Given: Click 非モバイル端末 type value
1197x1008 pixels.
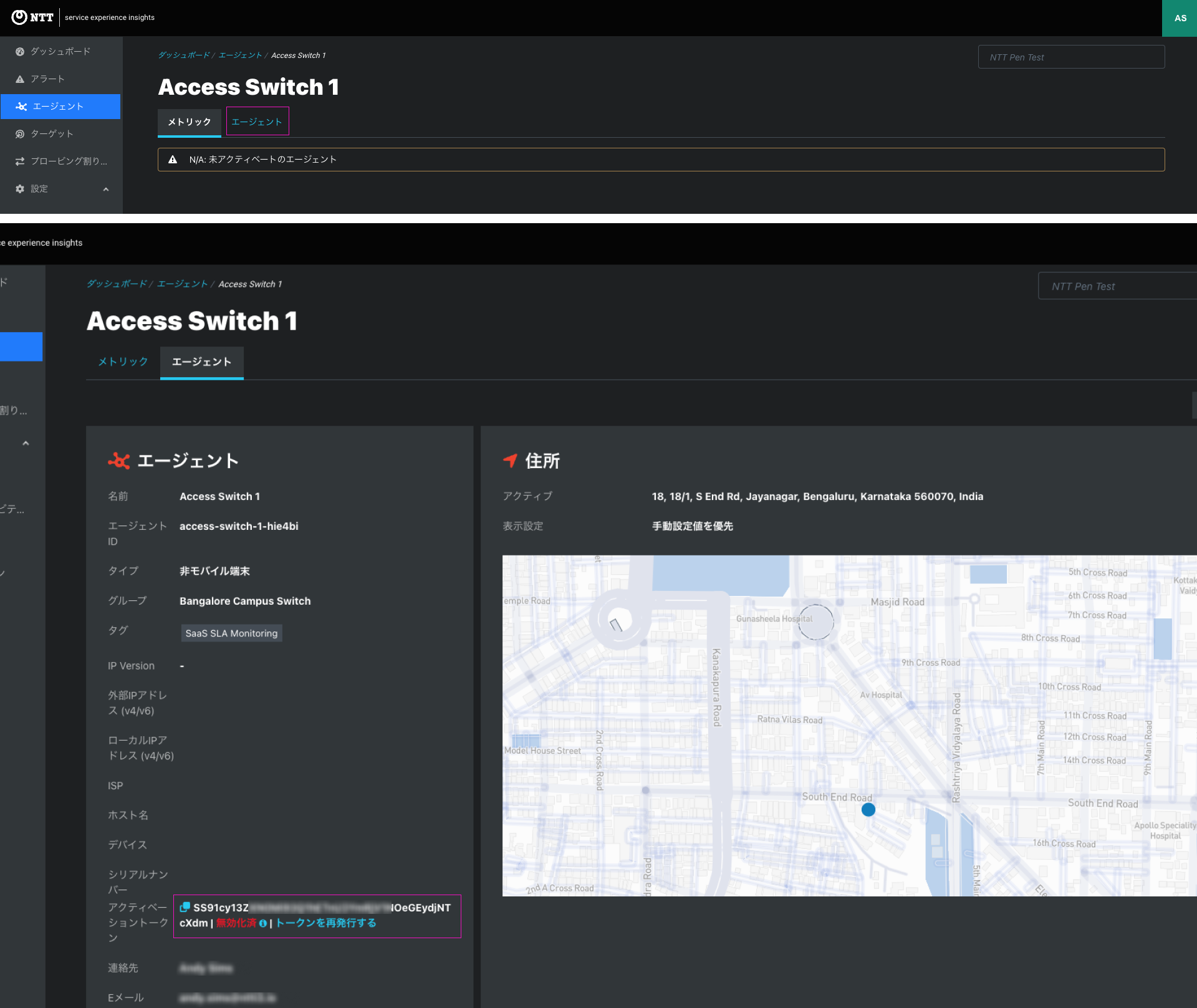Looking at the screenshot, I should click(x=214, y=572).
